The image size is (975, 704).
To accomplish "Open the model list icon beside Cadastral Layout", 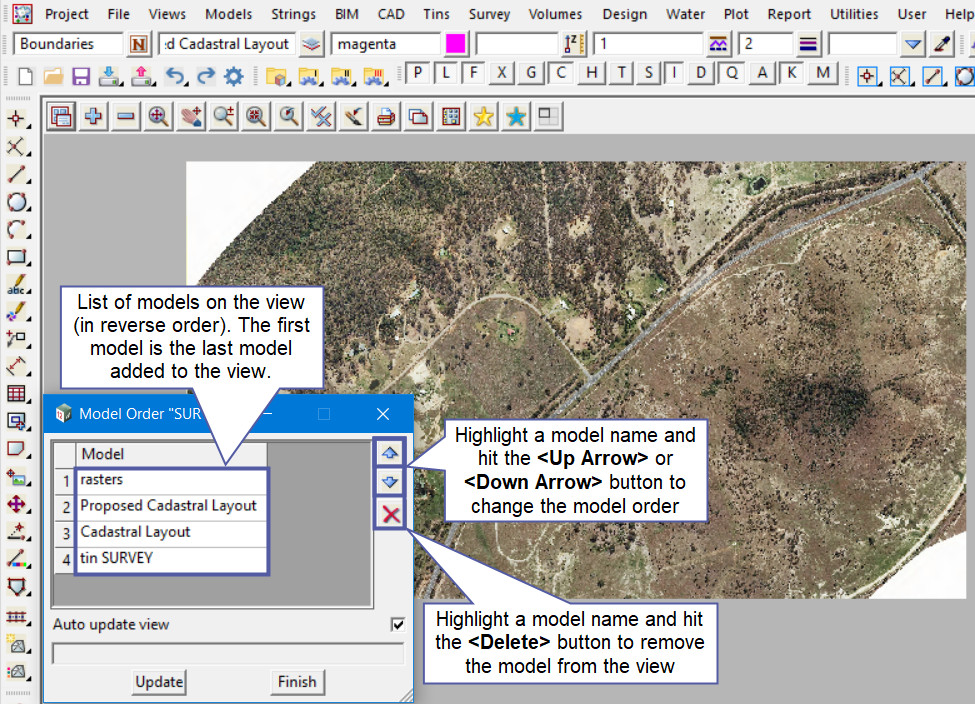I will (313, 44).
